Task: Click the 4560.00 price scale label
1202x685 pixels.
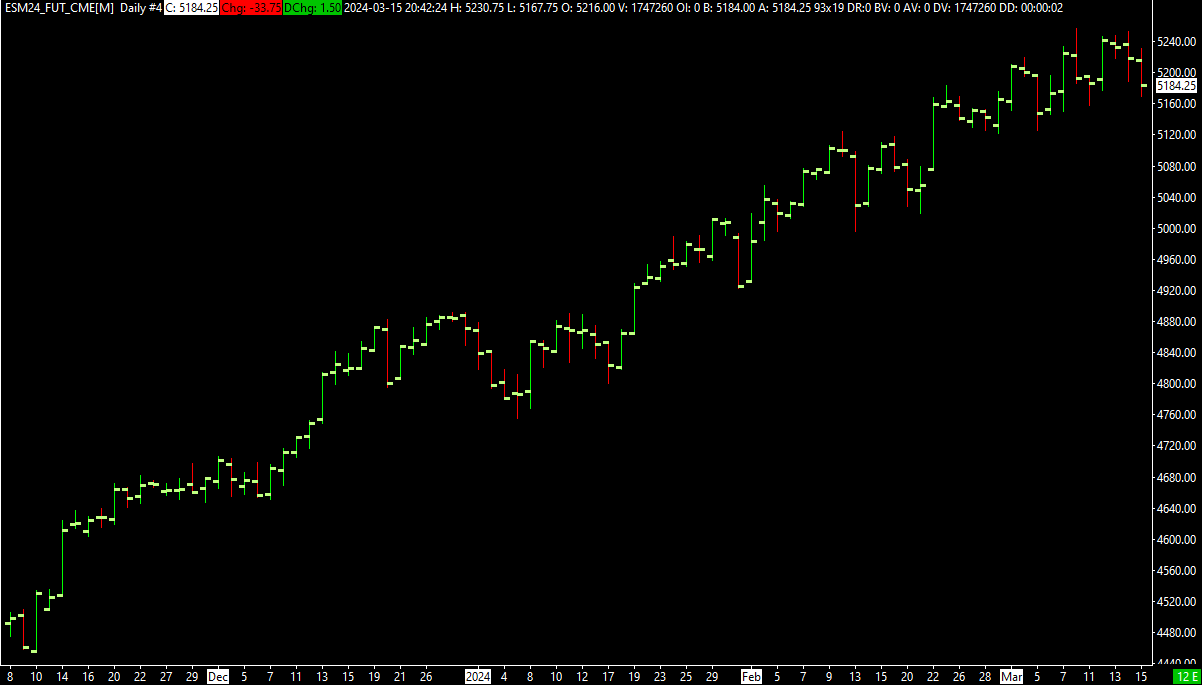Action: point(1177,571)
